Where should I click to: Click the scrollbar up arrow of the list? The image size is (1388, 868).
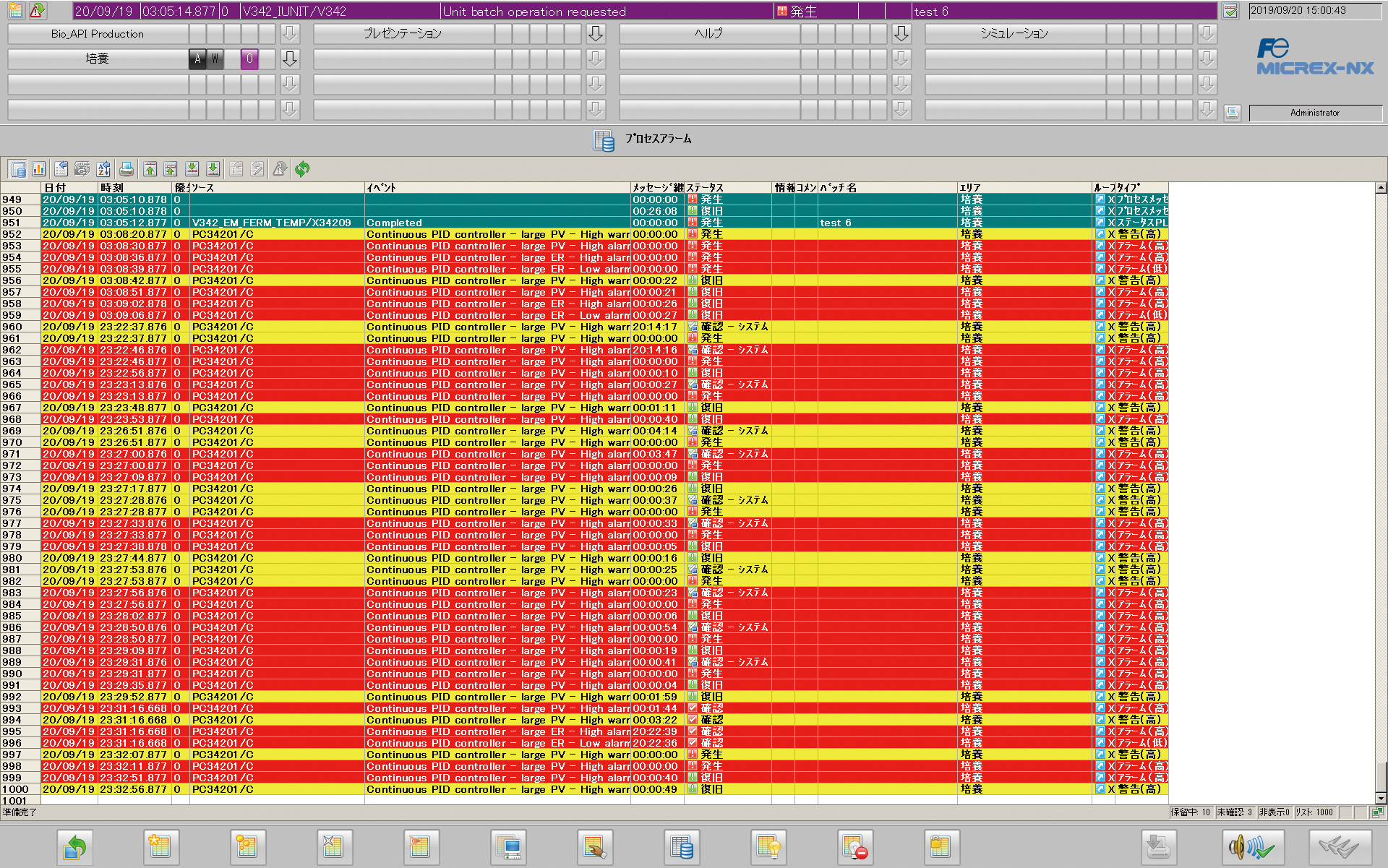(x=1381, y=188)
